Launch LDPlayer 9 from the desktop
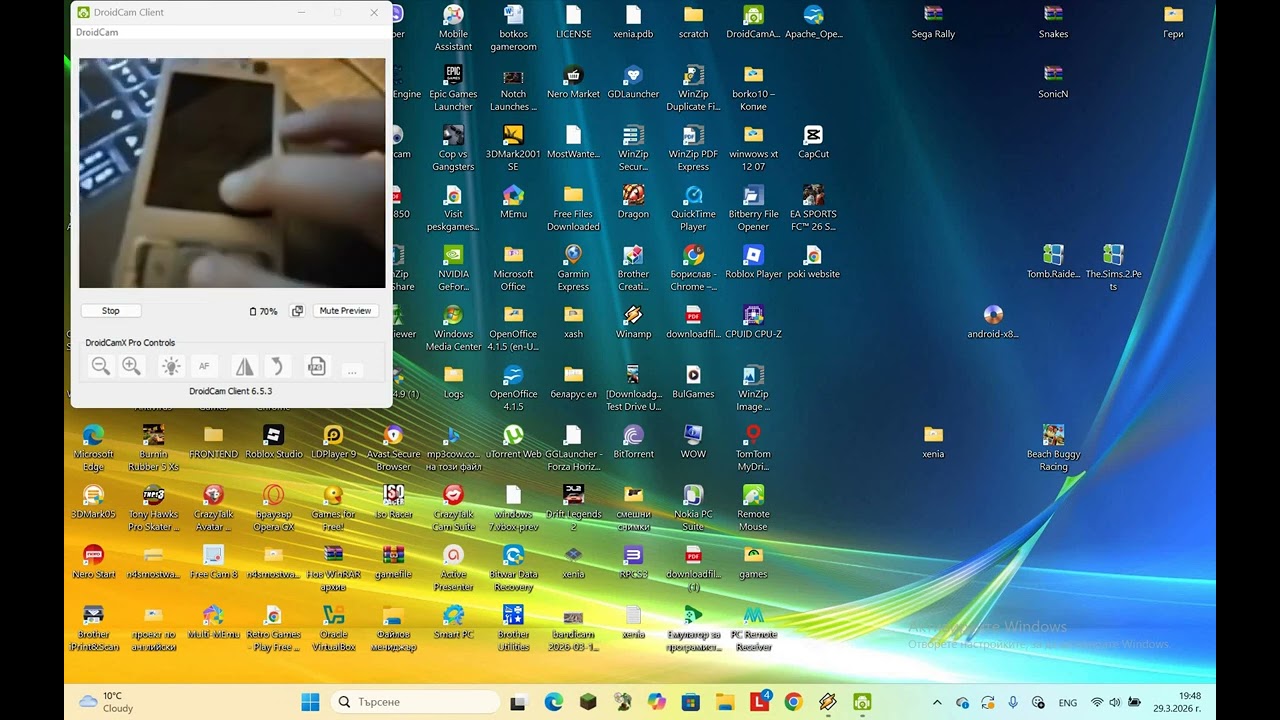 333,442
